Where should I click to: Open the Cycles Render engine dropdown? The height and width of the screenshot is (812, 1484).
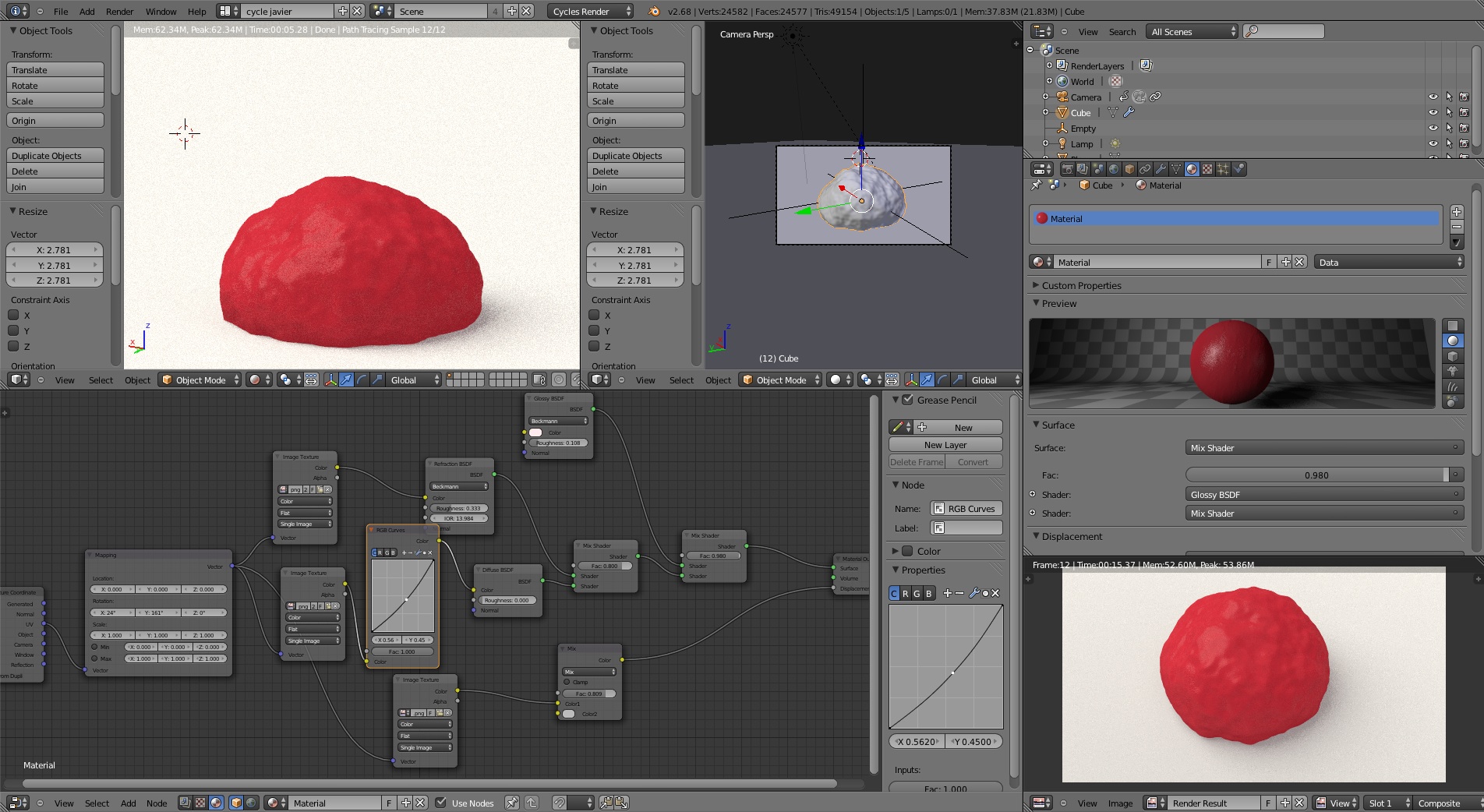point(591,12)
